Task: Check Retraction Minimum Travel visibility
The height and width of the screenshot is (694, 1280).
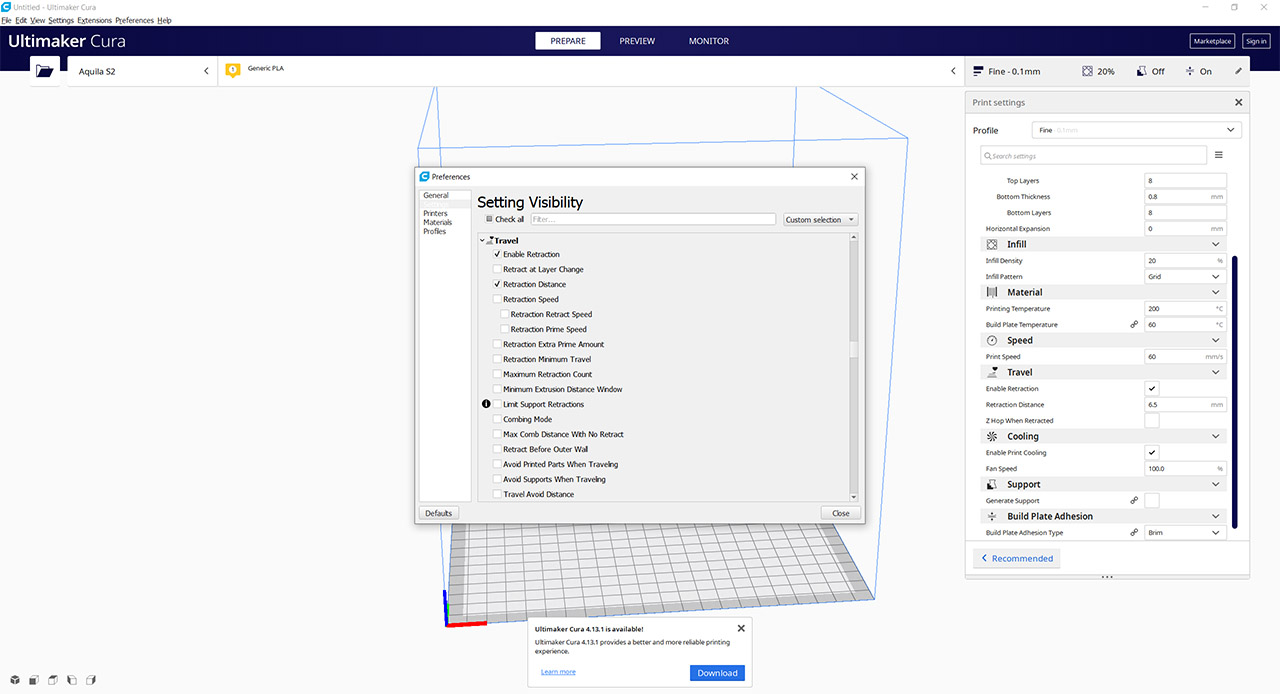Action: [x=497, y=359]
